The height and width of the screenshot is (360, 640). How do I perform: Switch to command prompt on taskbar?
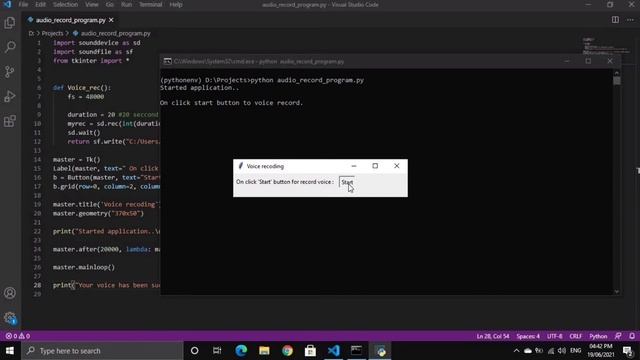(x=356, y=351)
